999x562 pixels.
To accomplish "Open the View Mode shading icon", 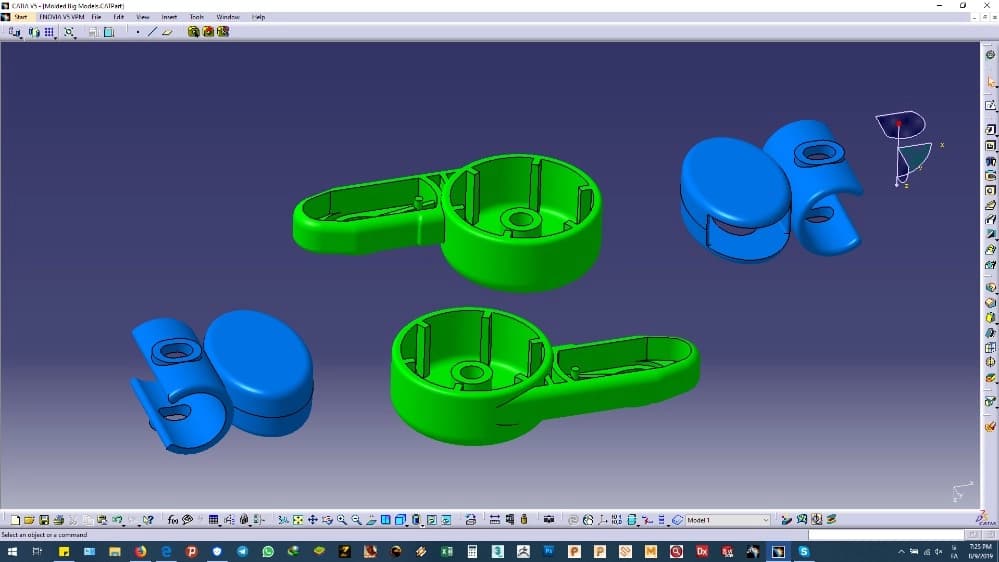I will pos(416,520).
